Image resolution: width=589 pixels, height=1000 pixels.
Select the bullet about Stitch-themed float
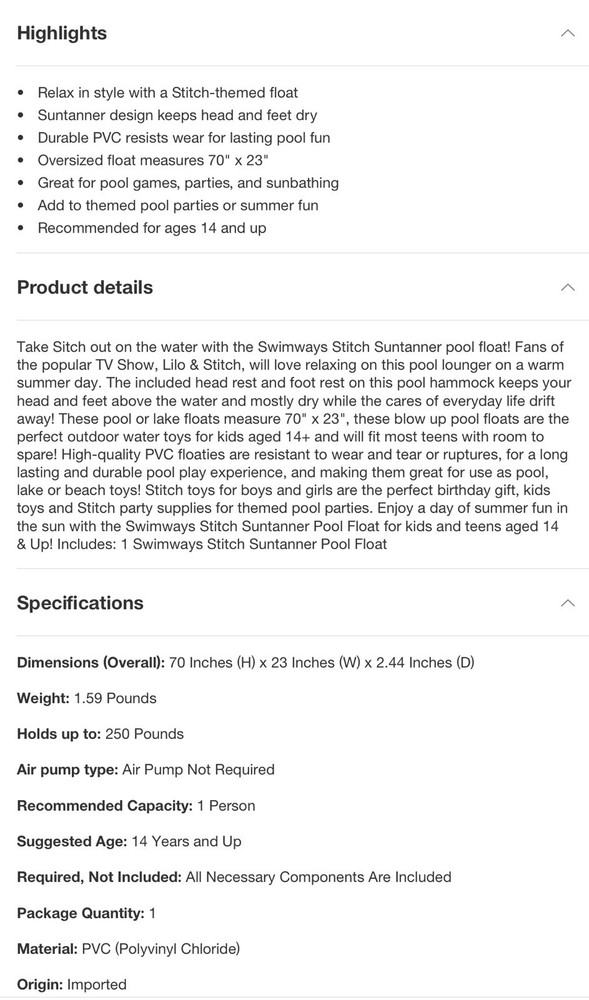[x=167, y=92]
